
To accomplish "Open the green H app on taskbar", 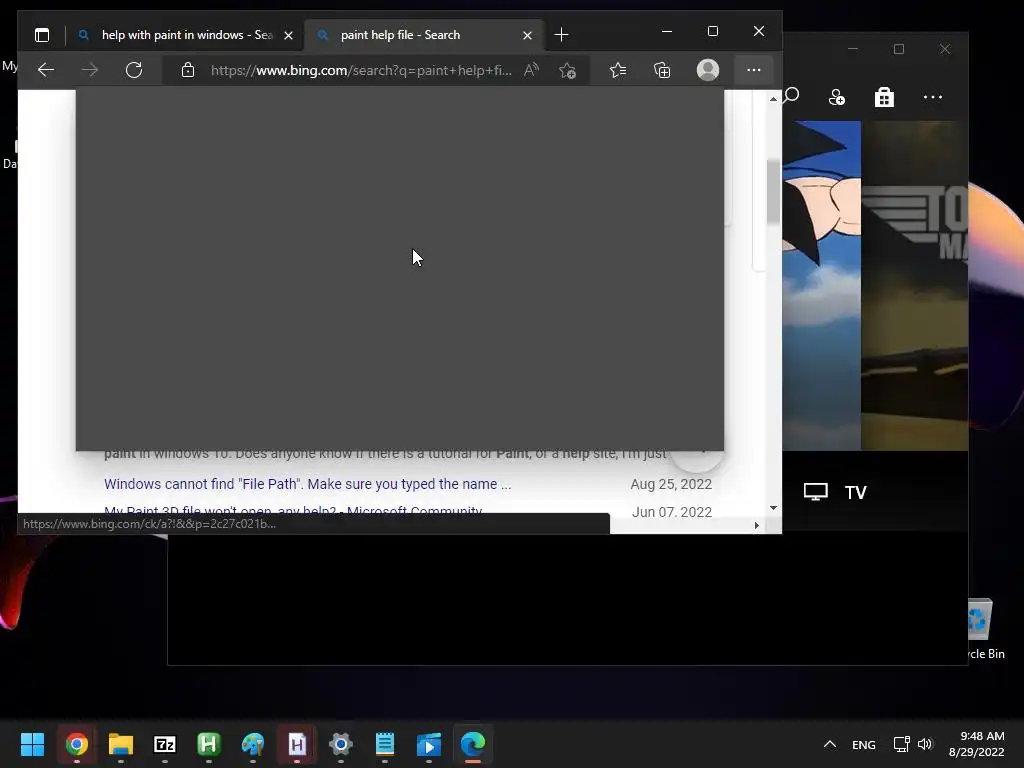I will (208, 744).
